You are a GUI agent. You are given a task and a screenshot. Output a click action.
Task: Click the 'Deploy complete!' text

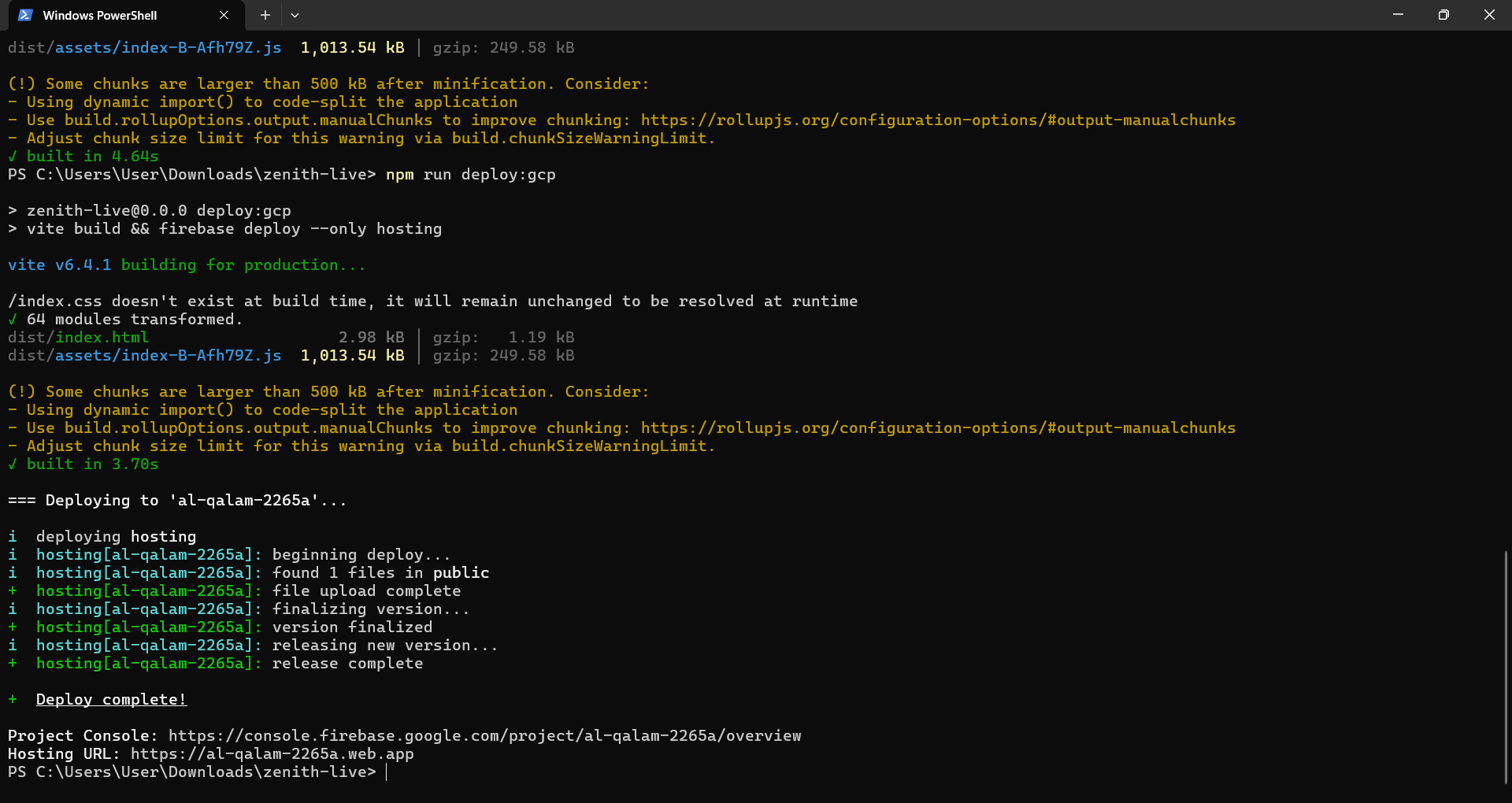pos(111,699)
